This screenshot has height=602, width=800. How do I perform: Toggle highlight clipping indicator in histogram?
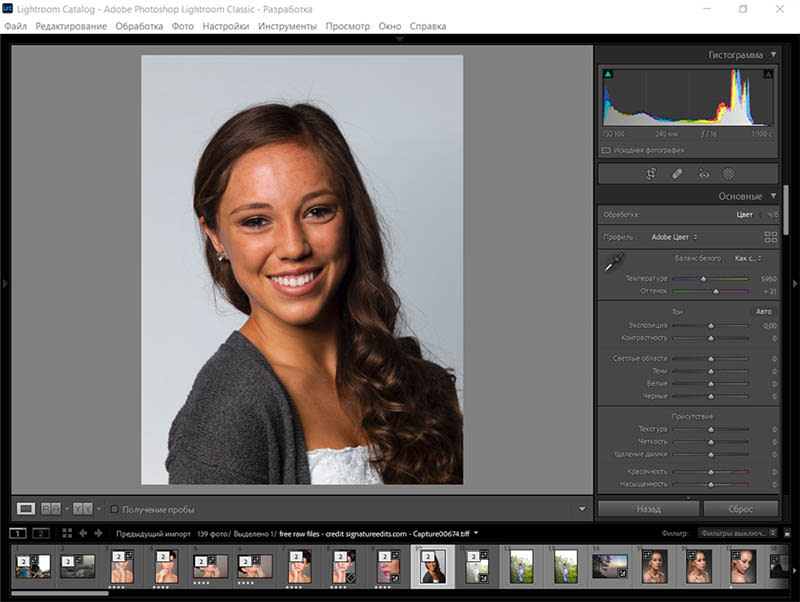click(768, 74)
